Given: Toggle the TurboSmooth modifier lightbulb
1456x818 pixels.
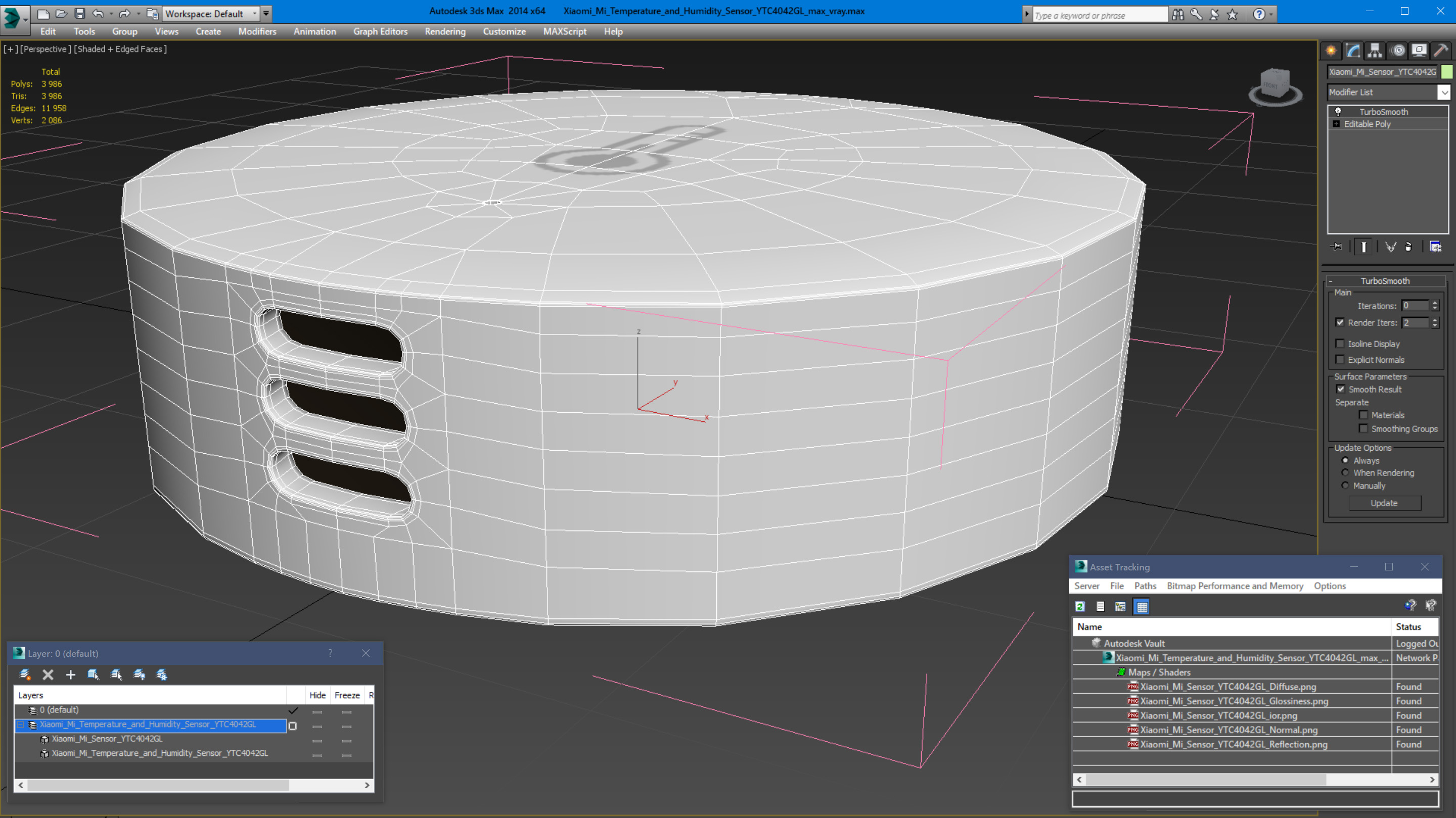Looking at the screenshot, I should pos(1338,112).
